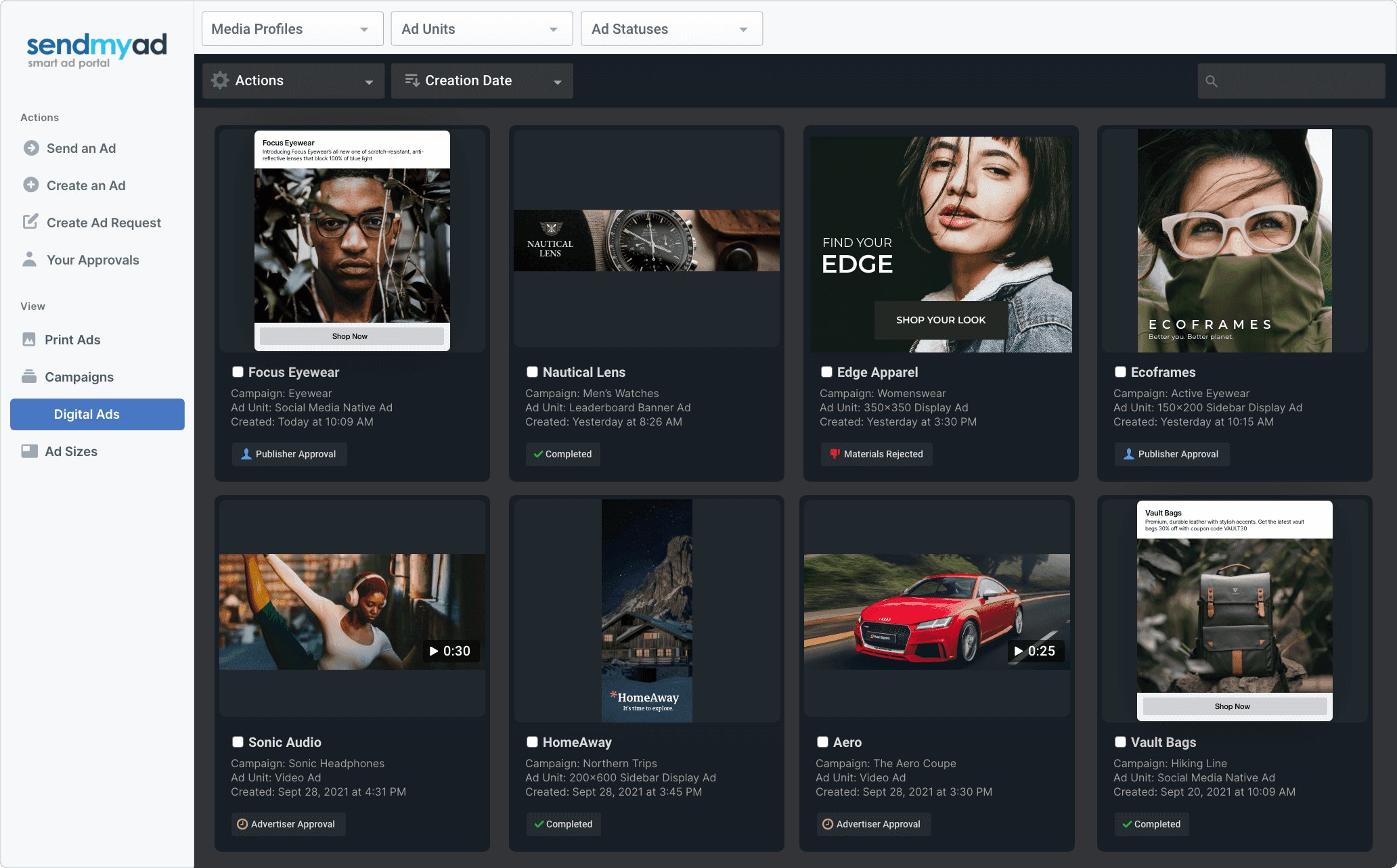This screenshot has height=868, width=1397.
Task: Click the Create Ad Request pencil icon
Action: tap(30, 222)
